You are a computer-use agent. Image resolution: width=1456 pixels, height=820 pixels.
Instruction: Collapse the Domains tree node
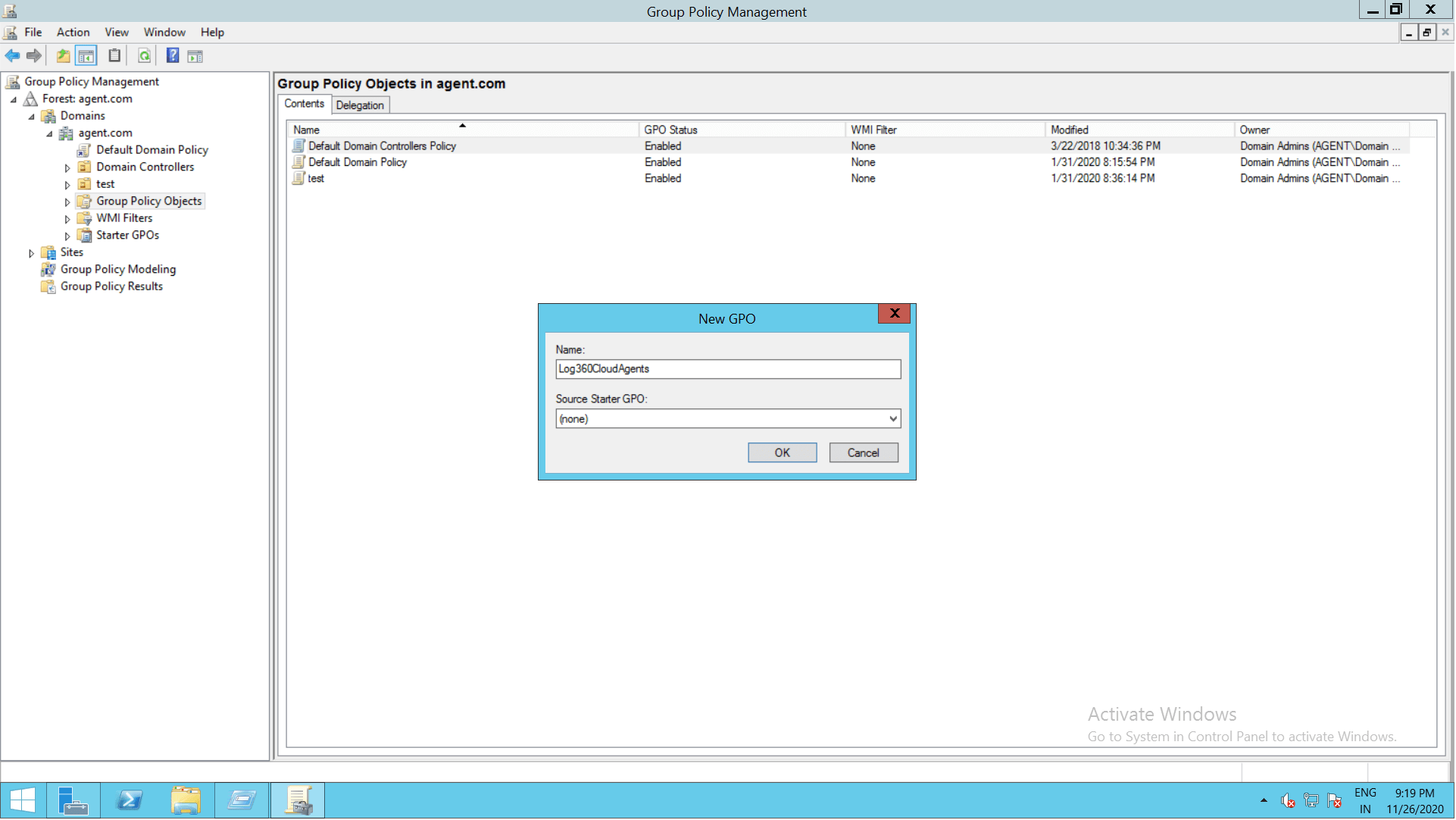pyautogui.click(x=31, y=117)
